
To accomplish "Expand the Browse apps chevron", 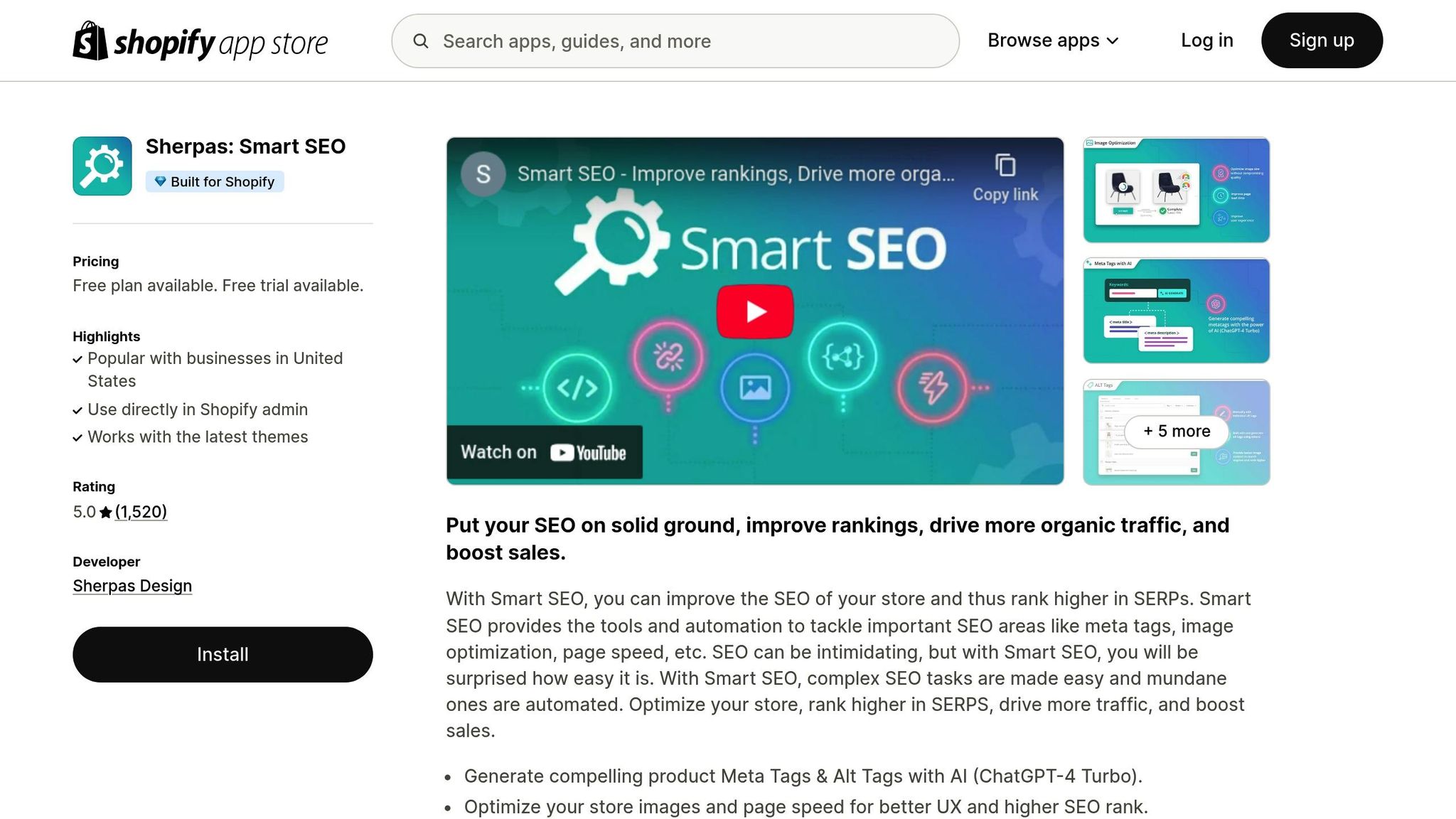I will pos(1113,41).
